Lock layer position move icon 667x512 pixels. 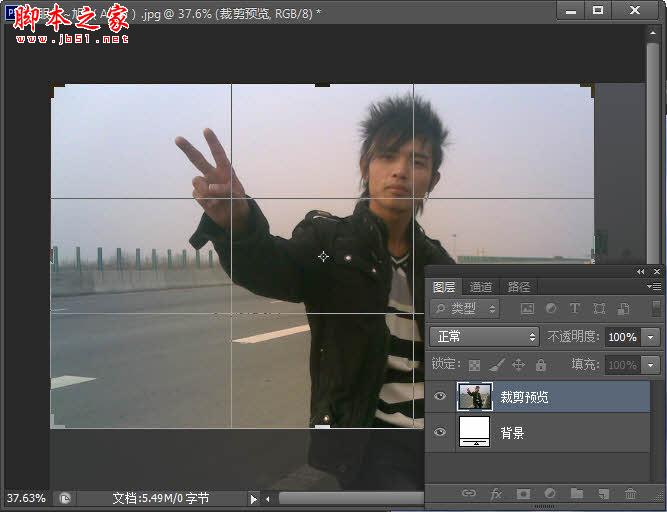518,365
